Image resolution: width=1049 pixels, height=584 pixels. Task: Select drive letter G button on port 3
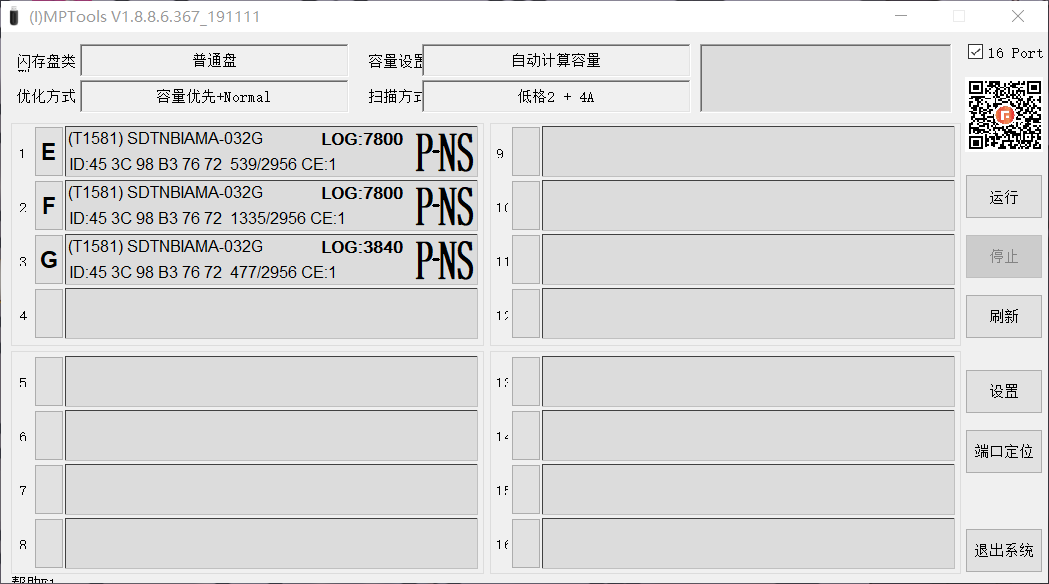click(49, 260)
